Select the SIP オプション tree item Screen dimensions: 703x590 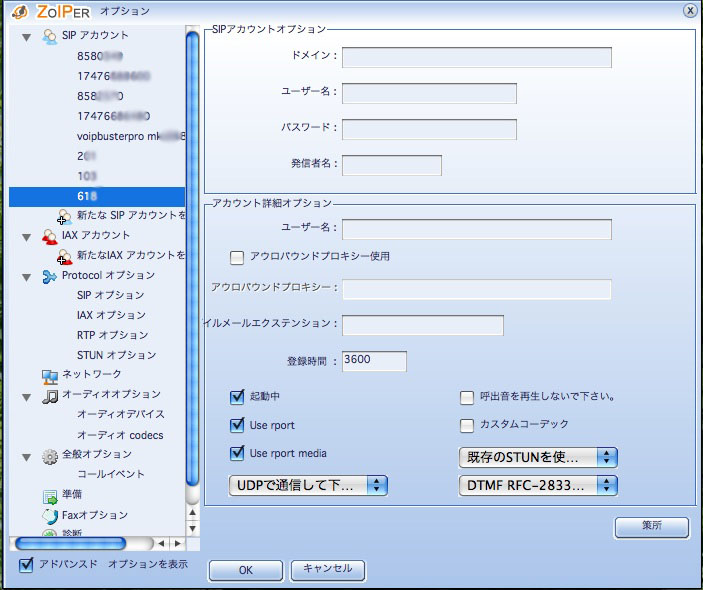pyautogui.click(x=110, y=295)
